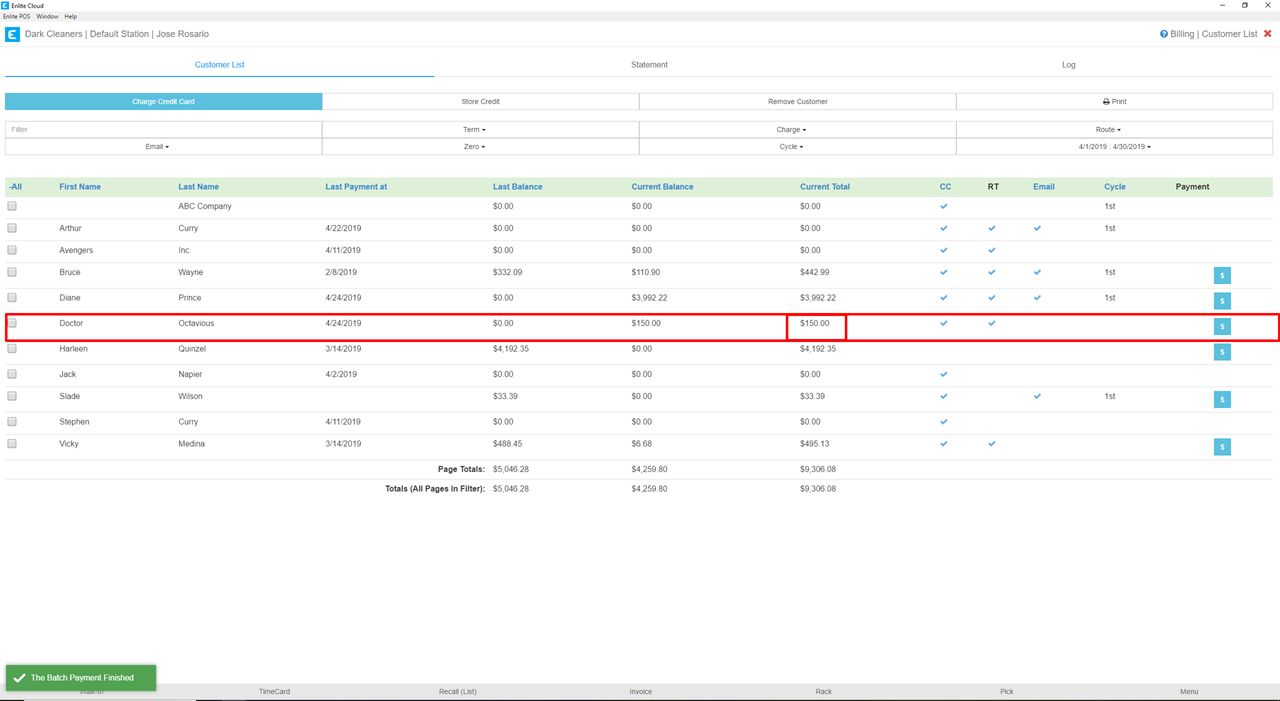Open the Term filter dropdown
1280x701 pixels.
tap(480, 129)
